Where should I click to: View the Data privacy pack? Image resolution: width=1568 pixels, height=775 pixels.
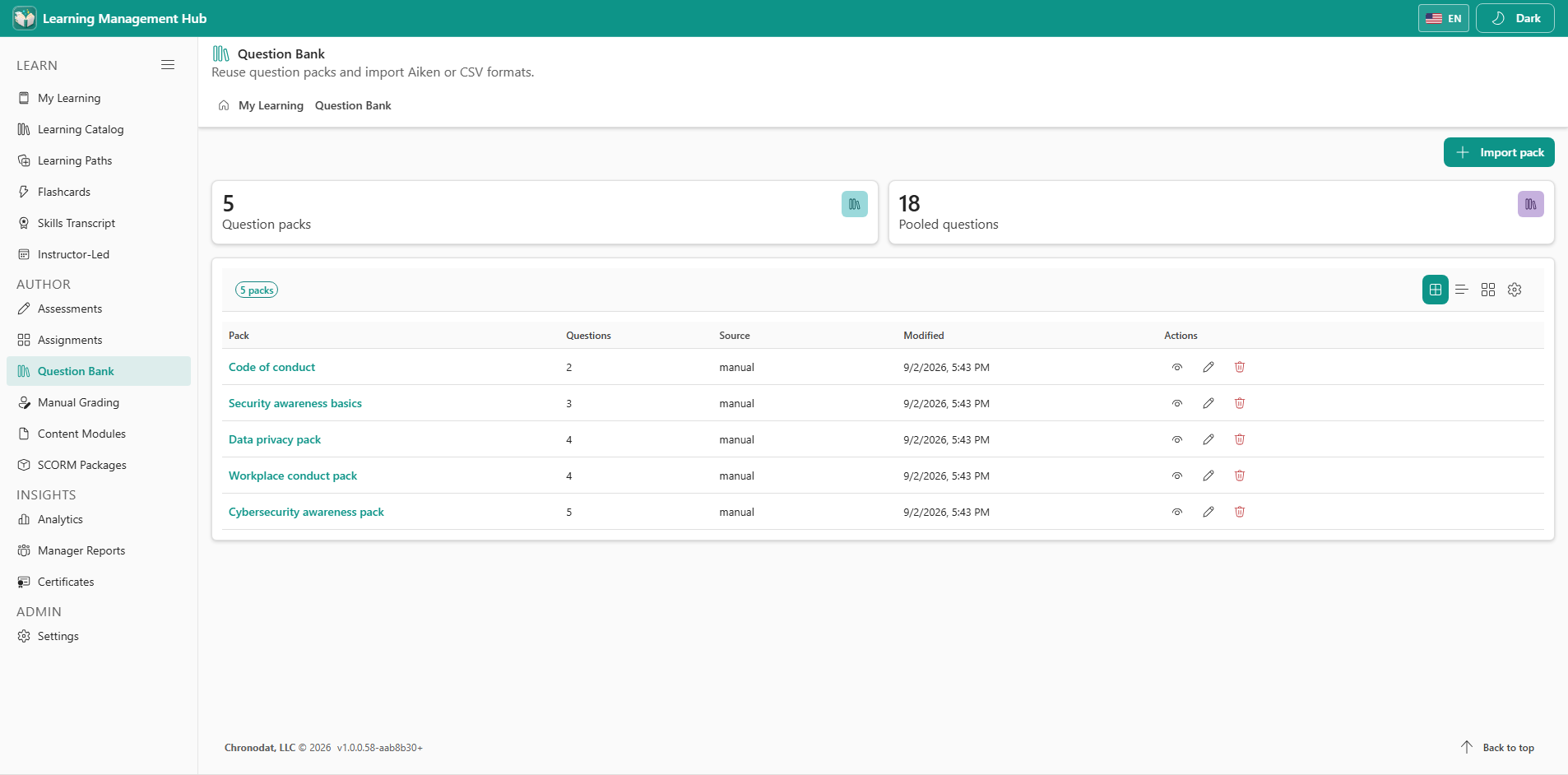[1177, 439]
